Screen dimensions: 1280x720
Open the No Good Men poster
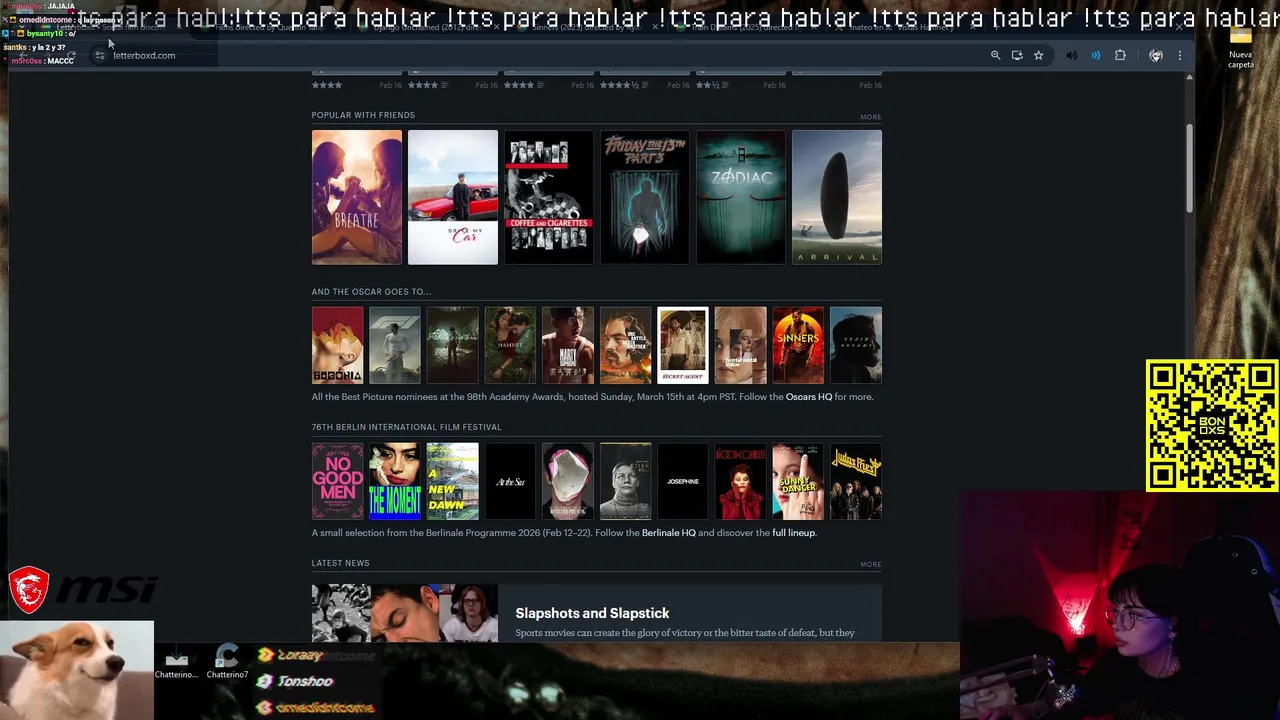(337, 481)
